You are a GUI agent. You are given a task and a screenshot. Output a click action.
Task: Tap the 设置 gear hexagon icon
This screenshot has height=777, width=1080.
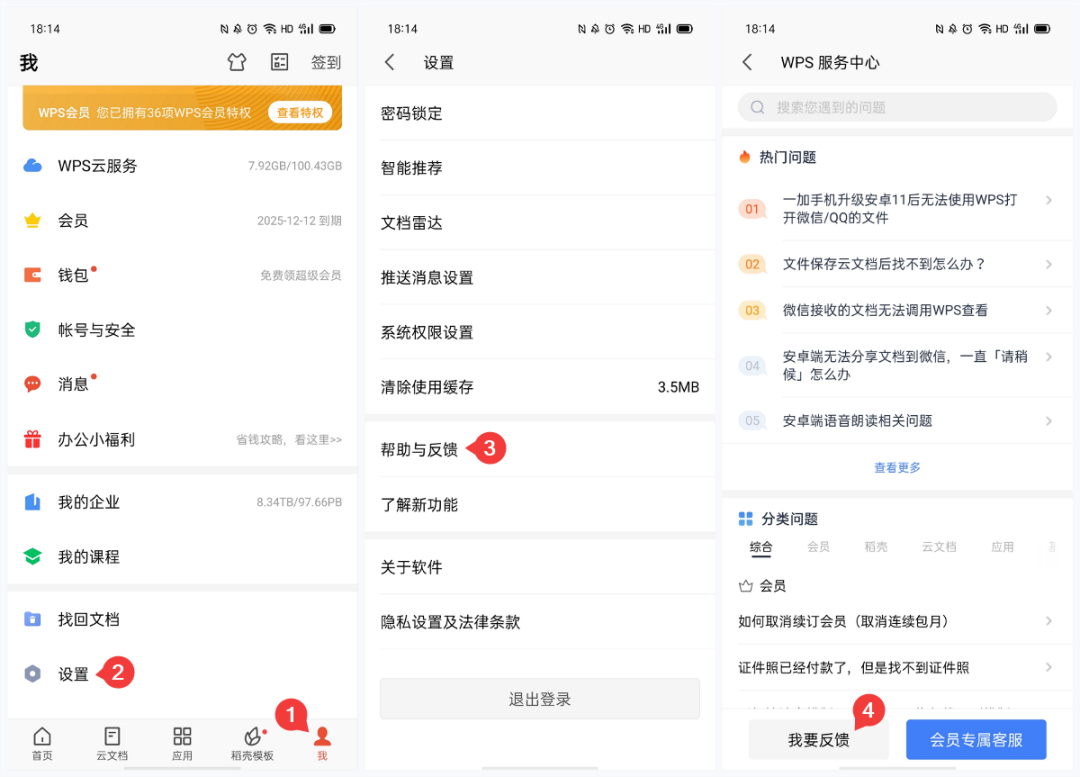pyautogui.click(x=32, y=674)
